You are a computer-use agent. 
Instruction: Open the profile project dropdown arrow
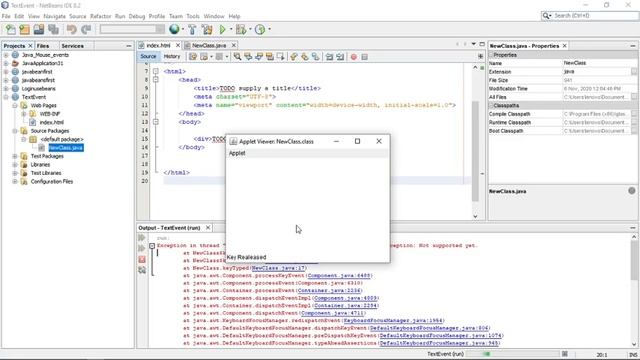[x=269, y=29]
